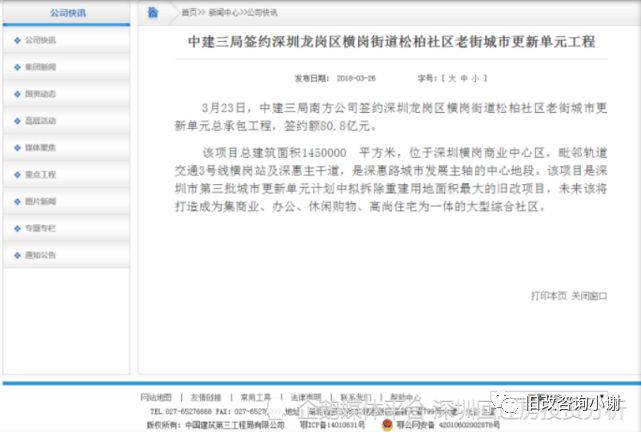Set font size to 小
The width and height of the screenshot is (641, 432).
[x=475, y=78]
